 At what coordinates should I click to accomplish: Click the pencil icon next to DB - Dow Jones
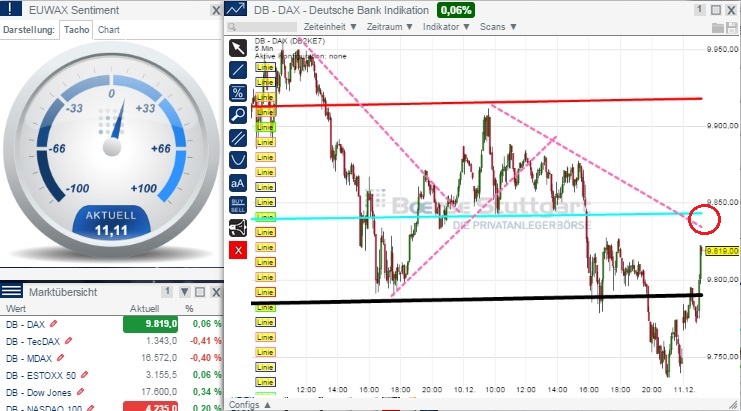pyautogui.click(x=80, y=392)
